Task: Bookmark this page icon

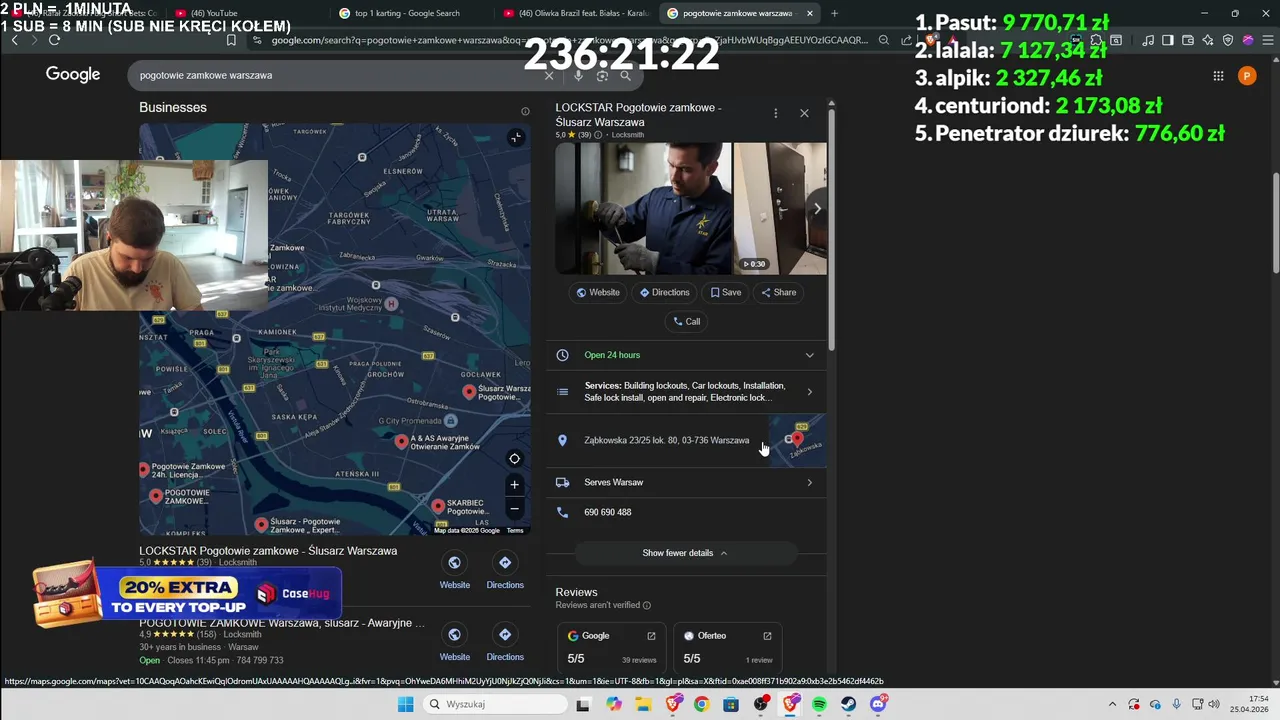Action: 231,40
